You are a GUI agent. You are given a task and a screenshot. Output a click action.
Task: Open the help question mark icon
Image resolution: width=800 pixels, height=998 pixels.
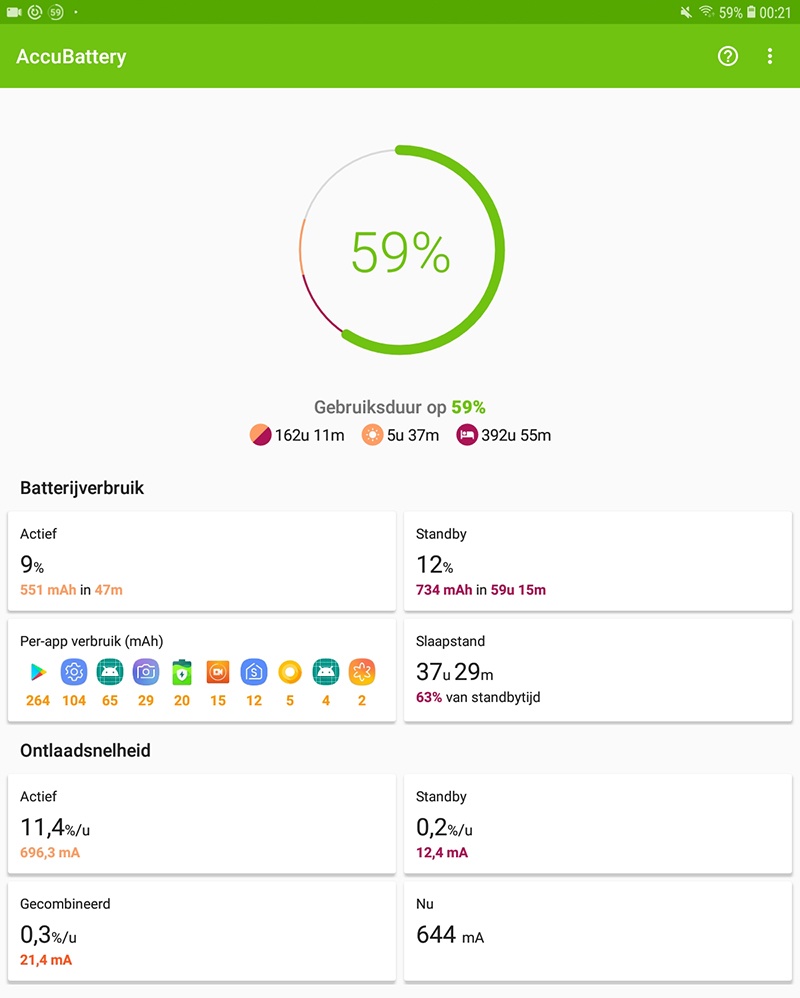point(728,56)
